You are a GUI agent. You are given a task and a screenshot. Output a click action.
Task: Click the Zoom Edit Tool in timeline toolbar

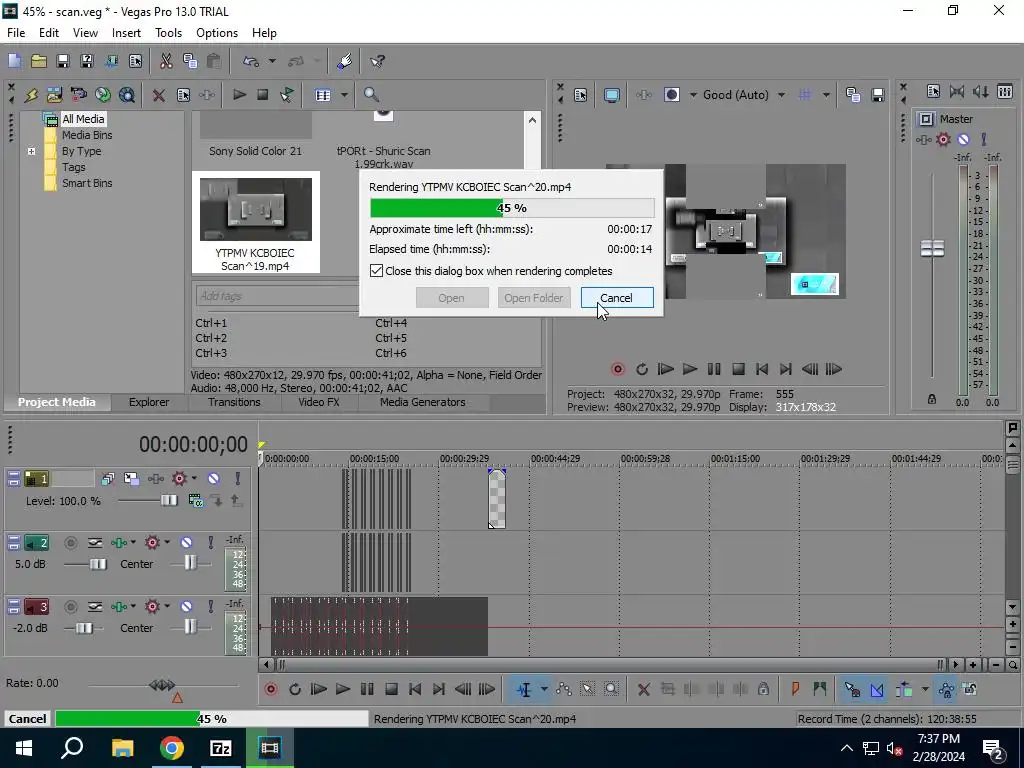point(611,689)
